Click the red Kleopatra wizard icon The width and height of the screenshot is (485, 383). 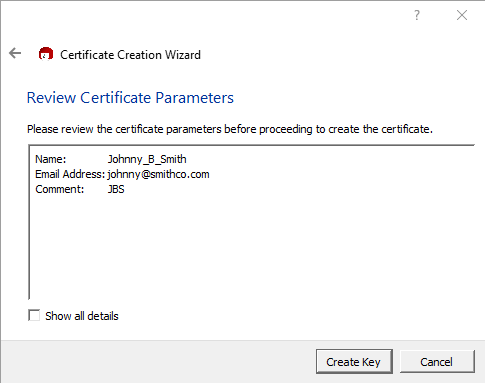46,54
